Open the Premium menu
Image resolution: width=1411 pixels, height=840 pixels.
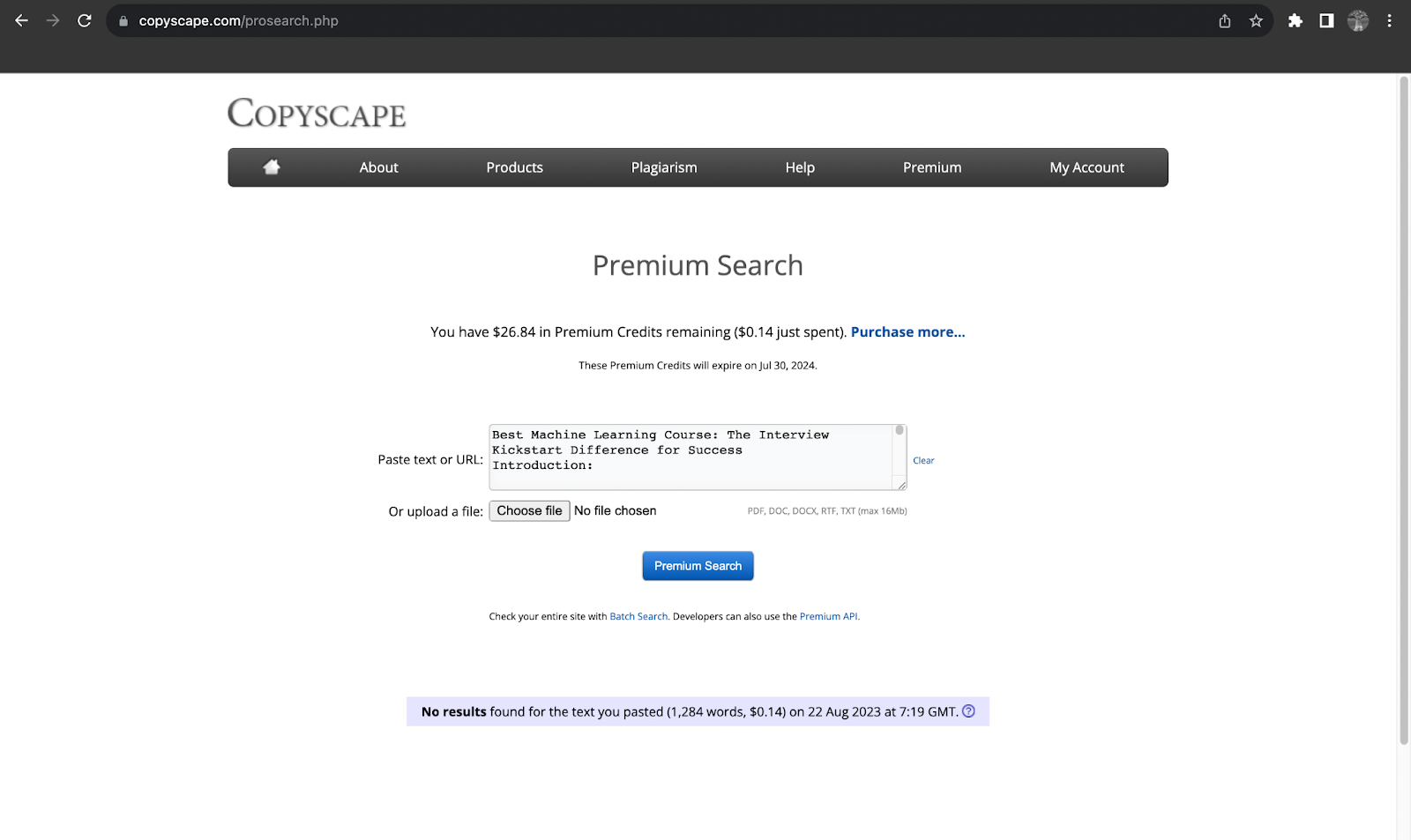pos(932,167)
